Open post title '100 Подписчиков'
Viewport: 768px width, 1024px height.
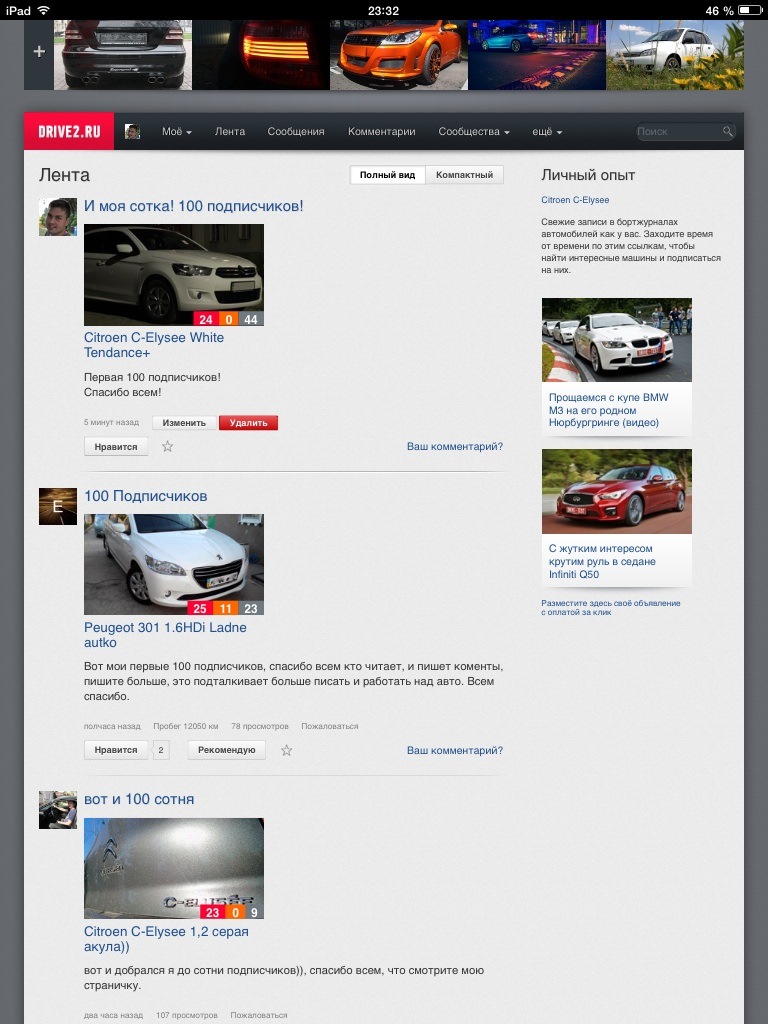coord(146,496)
